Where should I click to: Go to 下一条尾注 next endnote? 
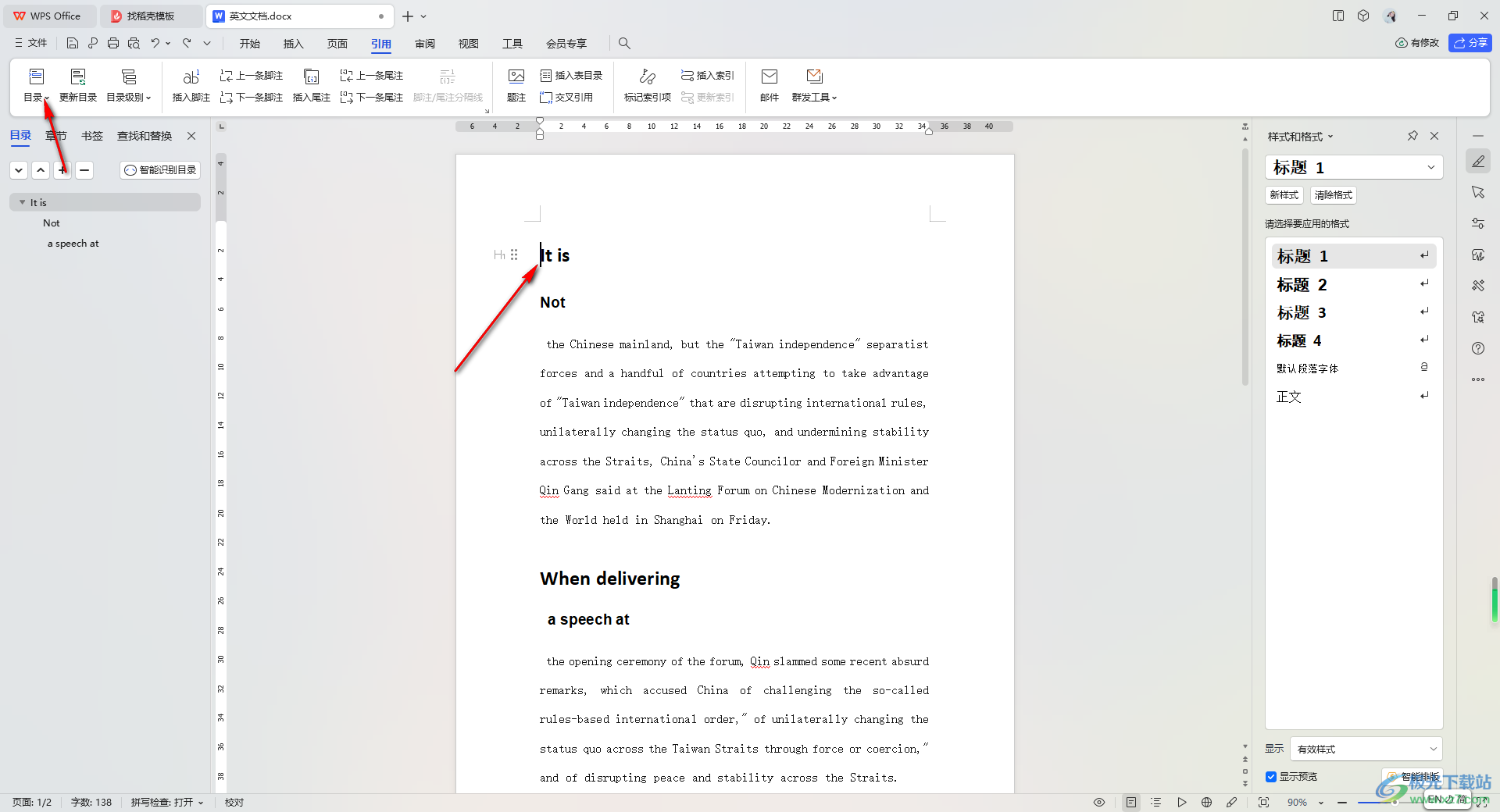click(x=372, y=98)
